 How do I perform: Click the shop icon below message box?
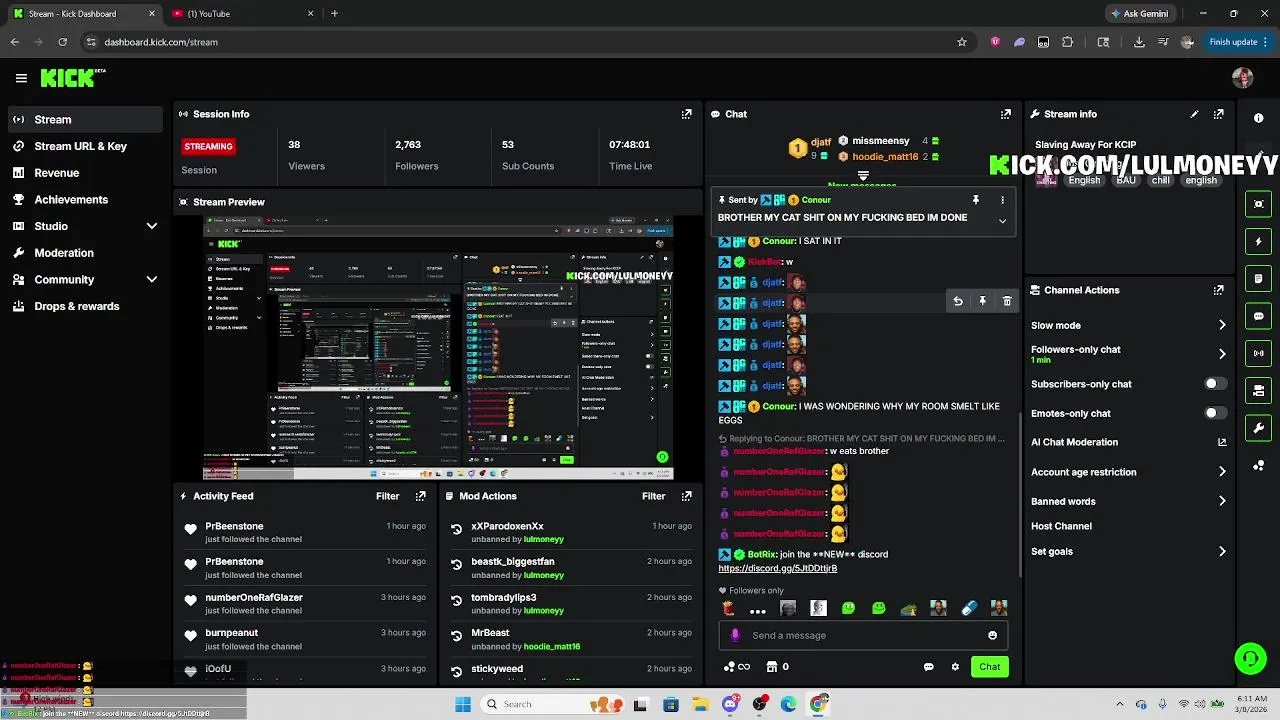click(771, 667)
